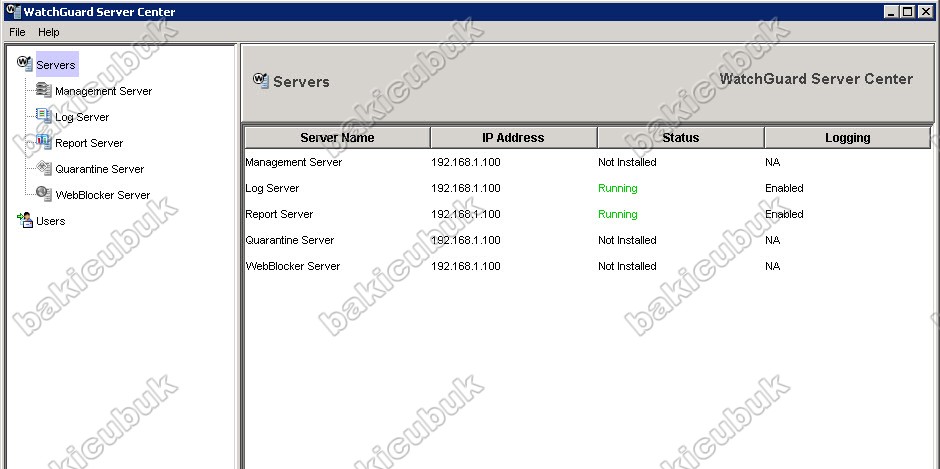Close the WatchGuard Server Center window
Image resolution: width=940 pixels, height=469 pixels.
tap(925, 11)
